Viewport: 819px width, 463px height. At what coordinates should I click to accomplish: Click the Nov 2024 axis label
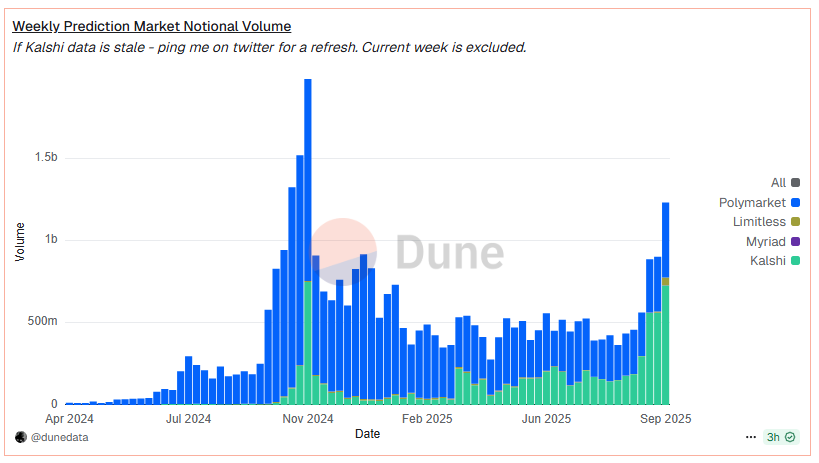308,419
